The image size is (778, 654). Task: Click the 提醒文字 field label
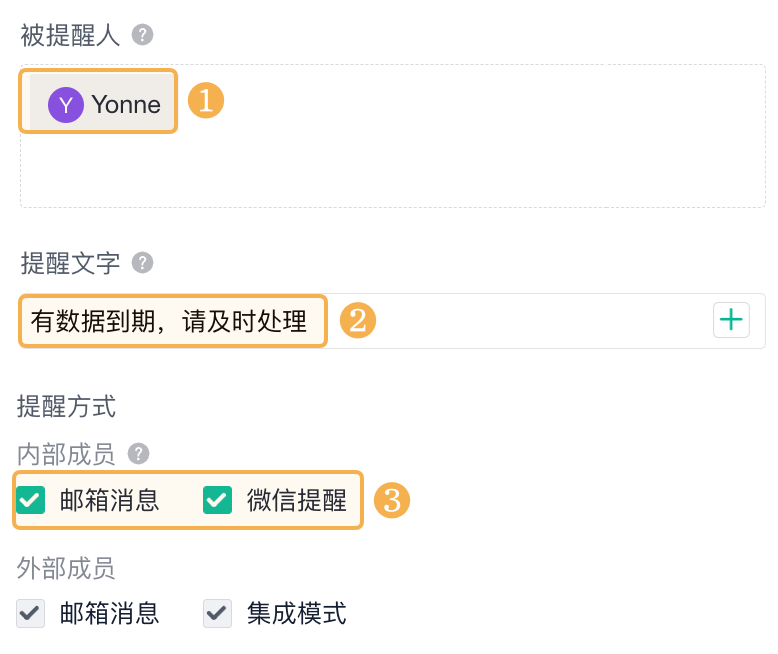[70, 263]
